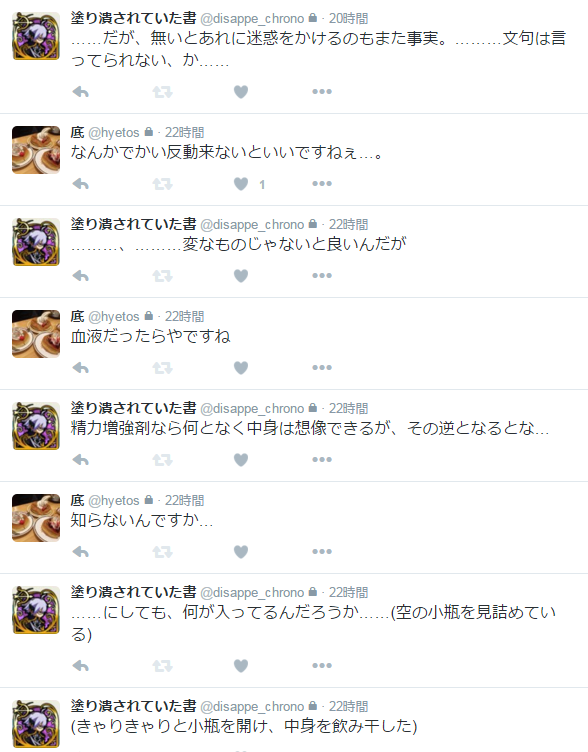Like the tweet showing 1 like
This screenshot has width=588, height=752.
(x=241, y=184)
